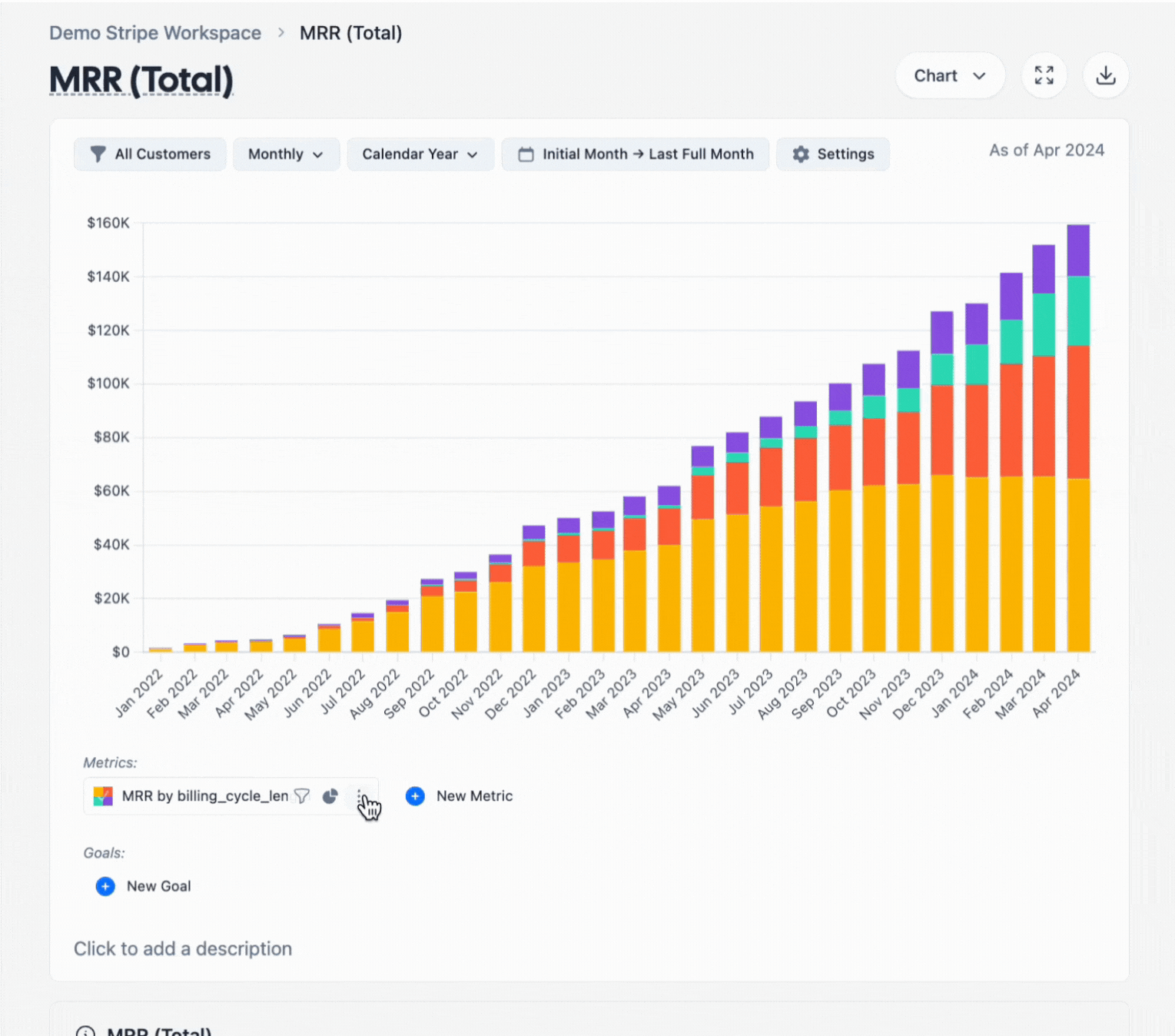Click the Apr 2024 stacked bar
Viewport: 1175px width, 1036px height.
click(1077, 438)
